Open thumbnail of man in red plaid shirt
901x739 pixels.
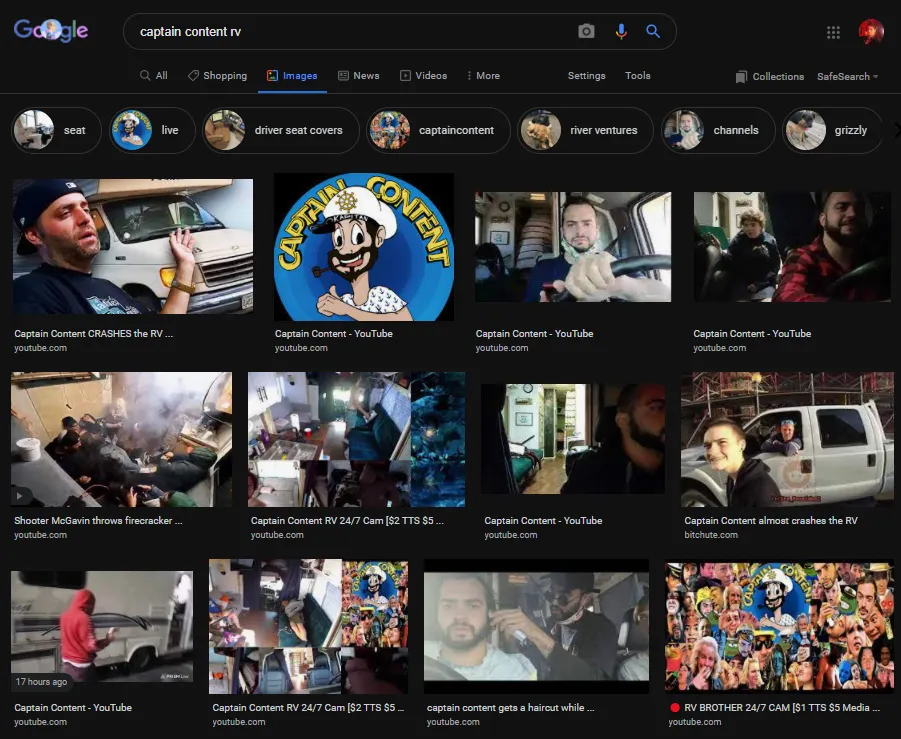[x=792, y=247]
